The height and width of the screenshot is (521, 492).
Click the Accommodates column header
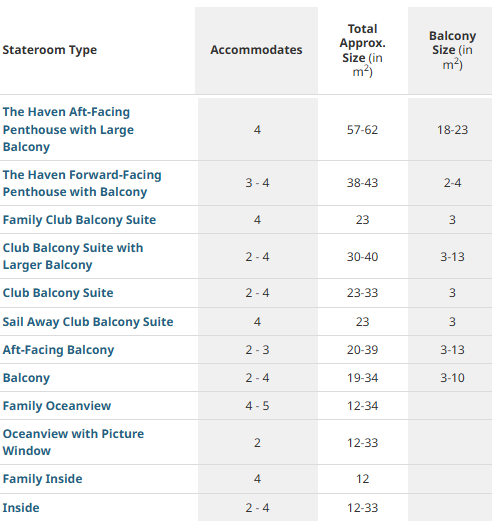click(256, 50)
